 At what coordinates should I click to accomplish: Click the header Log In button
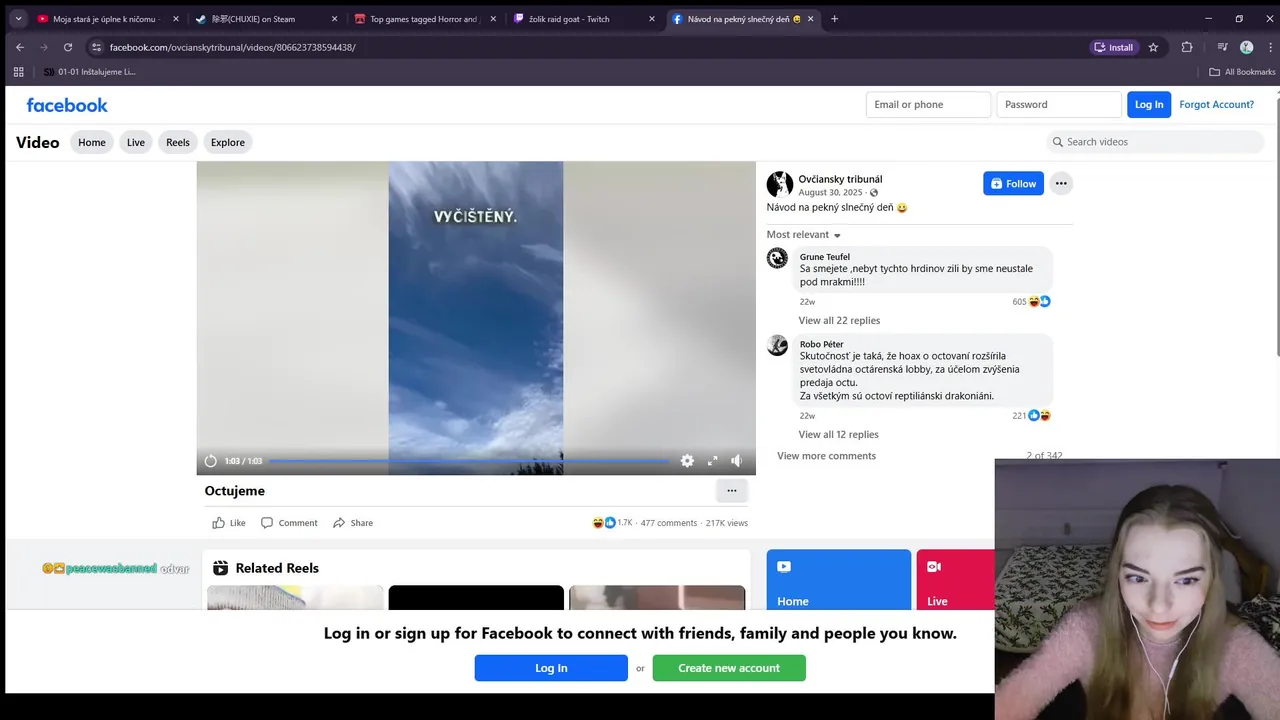1149,104
